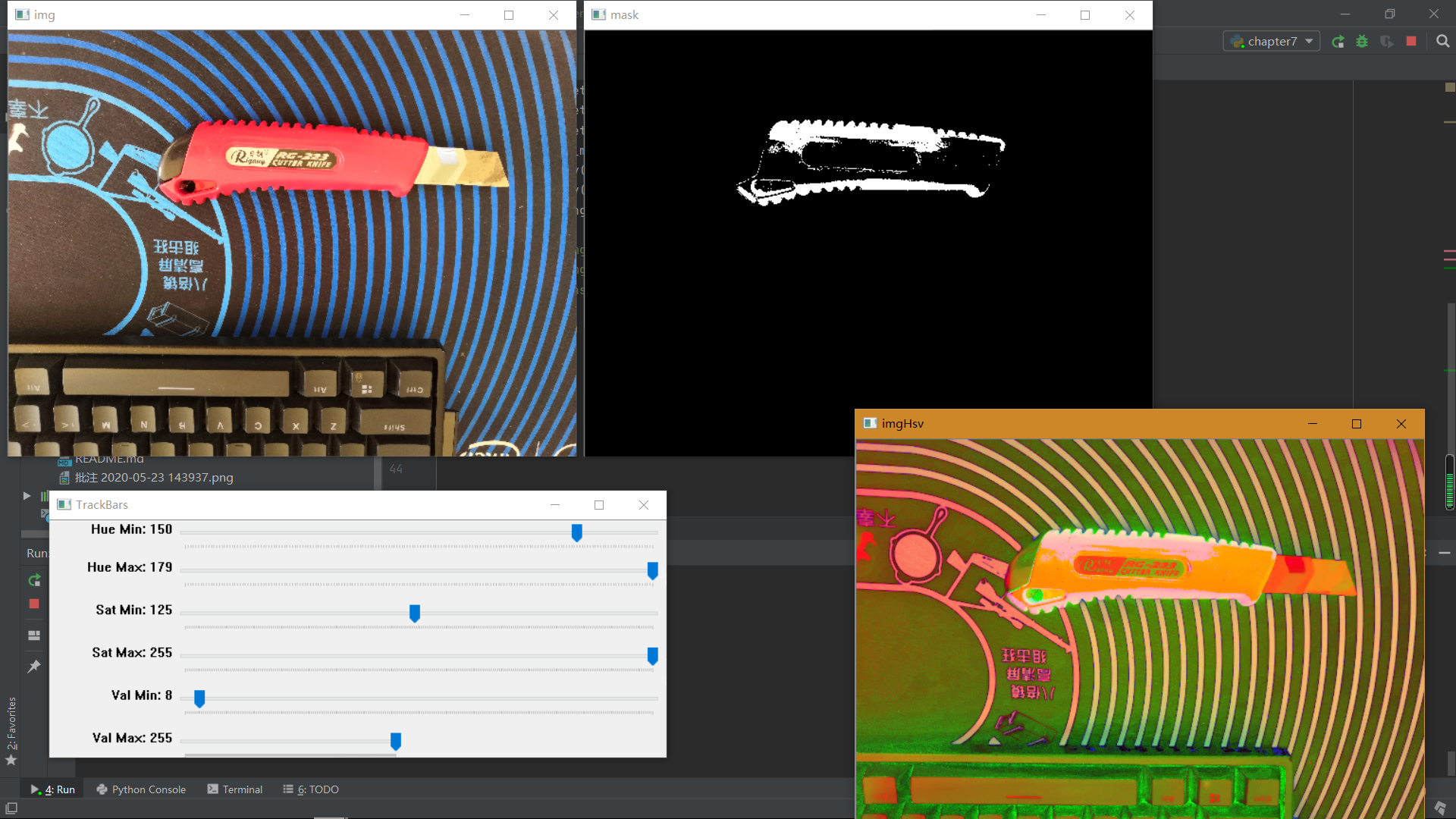
Task: Click the Hue Min trackbar handle
Action: tap(576, 533)
